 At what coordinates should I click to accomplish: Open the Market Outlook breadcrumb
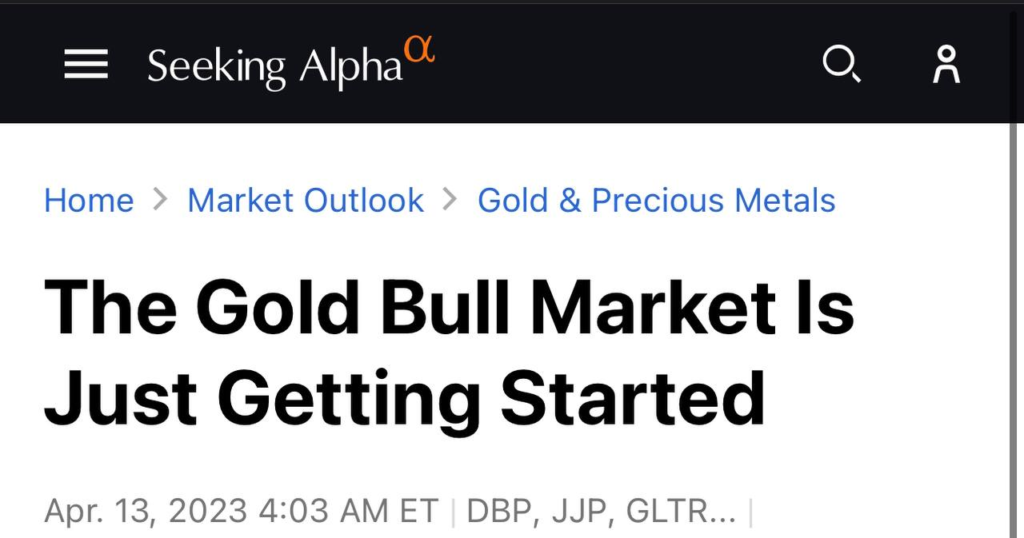pyautogui.click(x=306, y=200)
